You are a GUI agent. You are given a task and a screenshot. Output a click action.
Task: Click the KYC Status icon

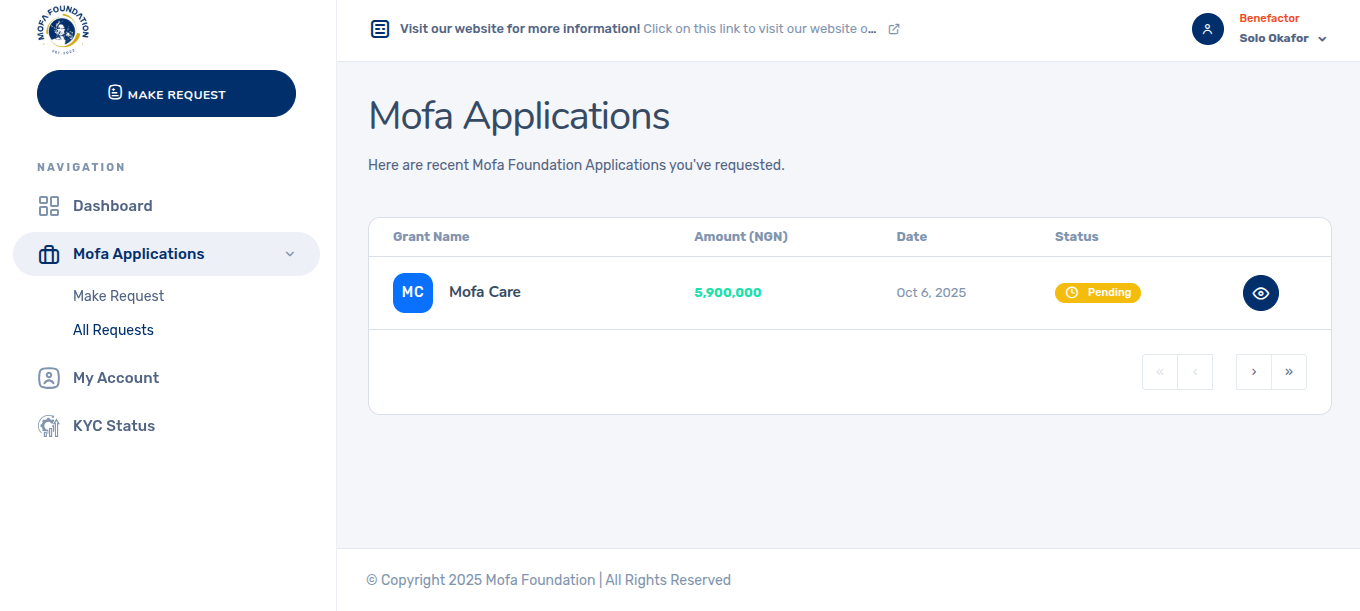coord(49,426)
